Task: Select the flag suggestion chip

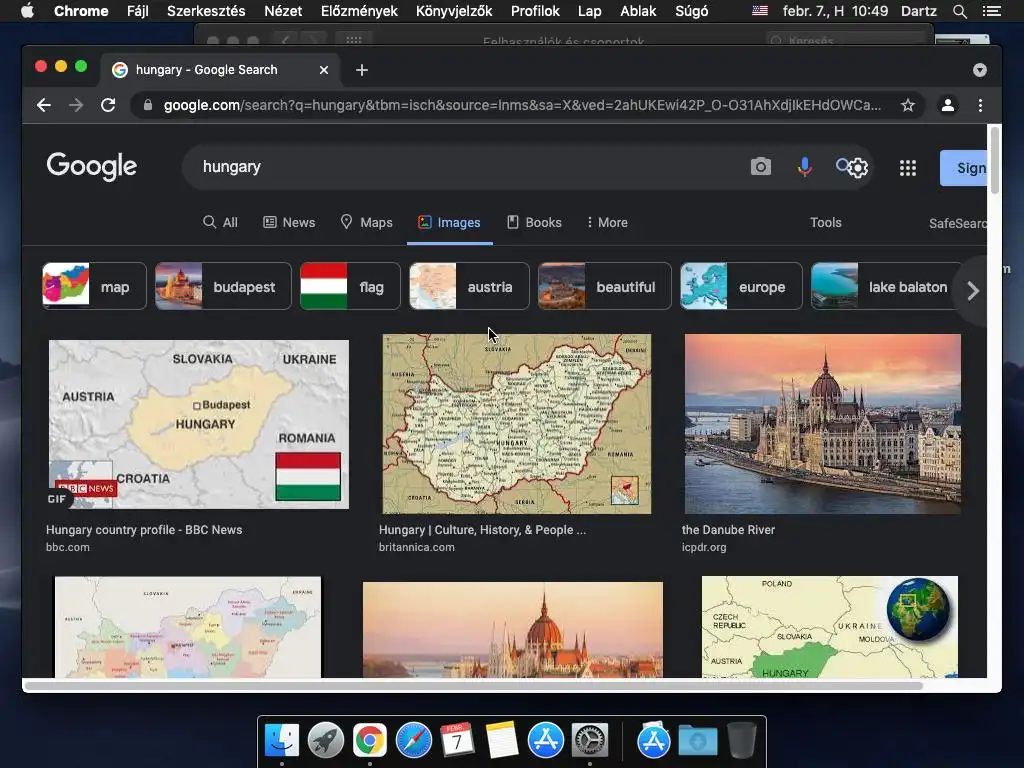Action: pos(350,286)
